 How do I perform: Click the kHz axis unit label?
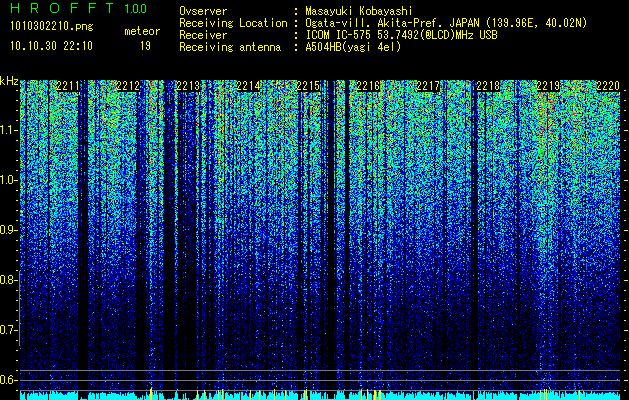[x=9, y=81]
